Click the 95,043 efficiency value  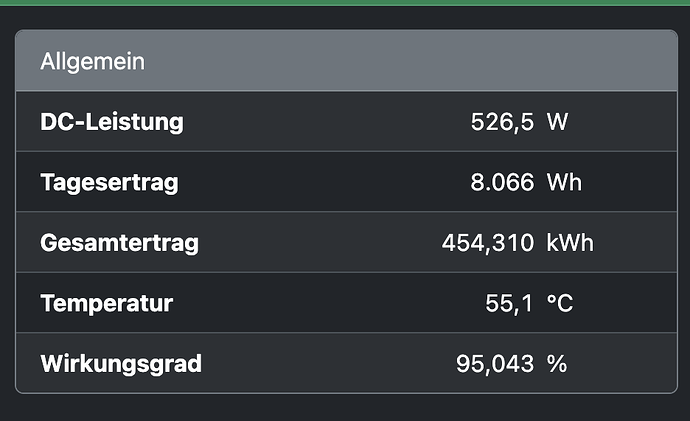(495, 364)
